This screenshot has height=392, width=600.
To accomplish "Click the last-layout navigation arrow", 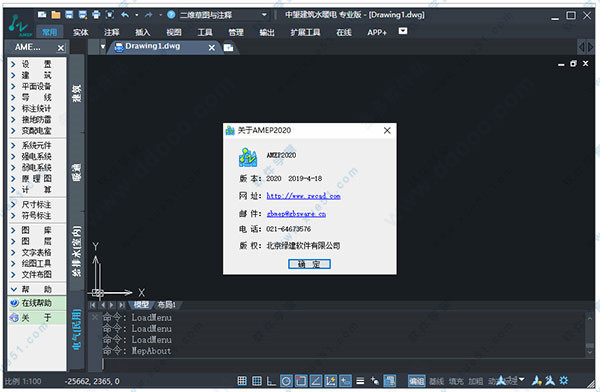I will (121, 305).
